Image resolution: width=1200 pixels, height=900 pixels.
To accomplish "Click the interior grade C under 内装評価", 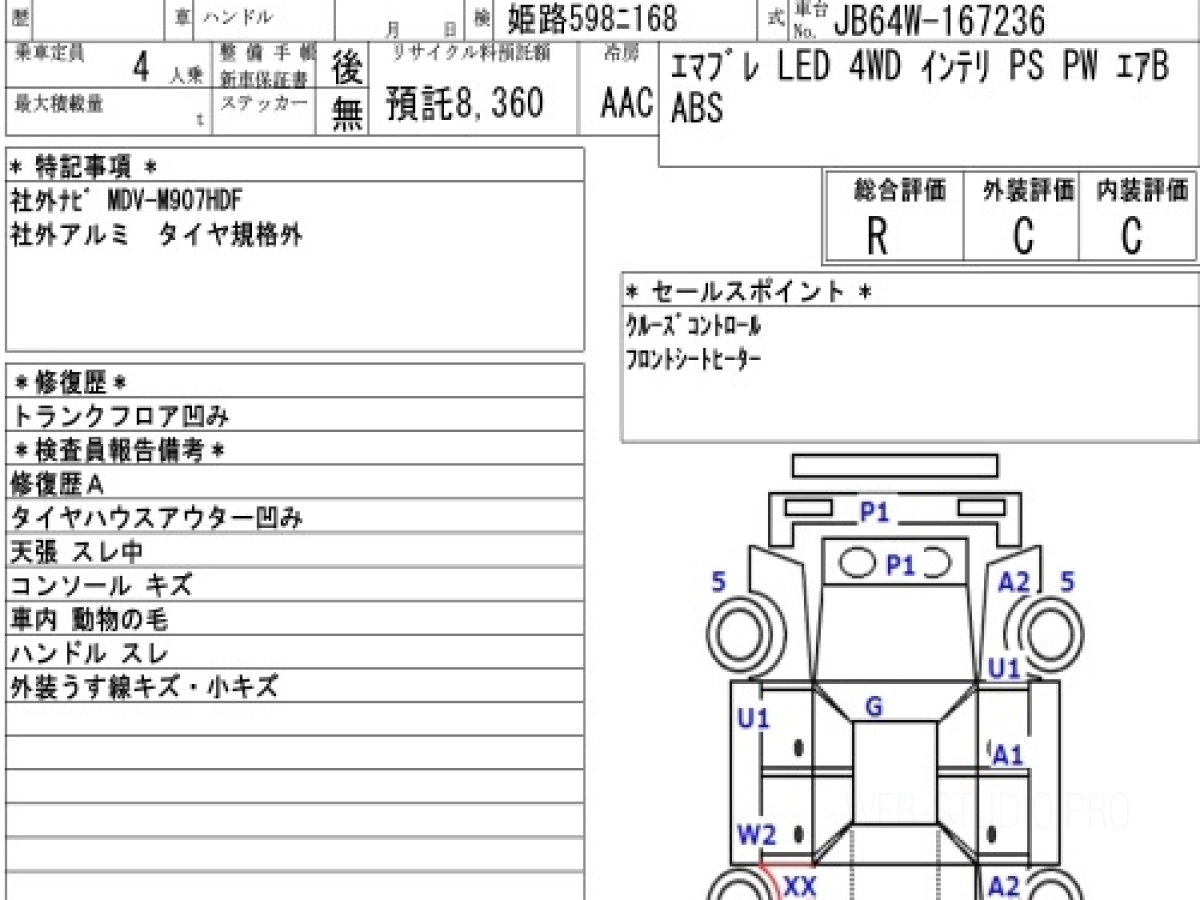I will (x=1131, y=237).
